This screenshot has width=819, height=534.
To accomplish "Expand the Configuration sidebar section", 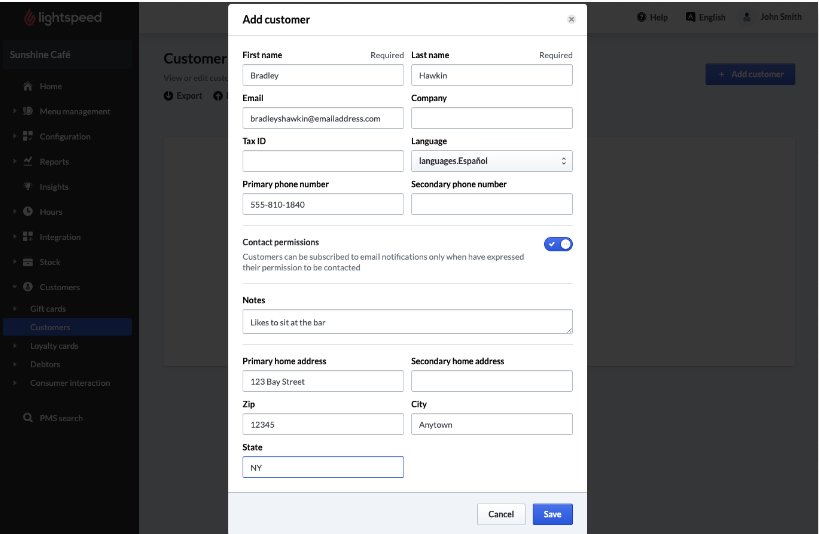I will [x=15, y=136].
